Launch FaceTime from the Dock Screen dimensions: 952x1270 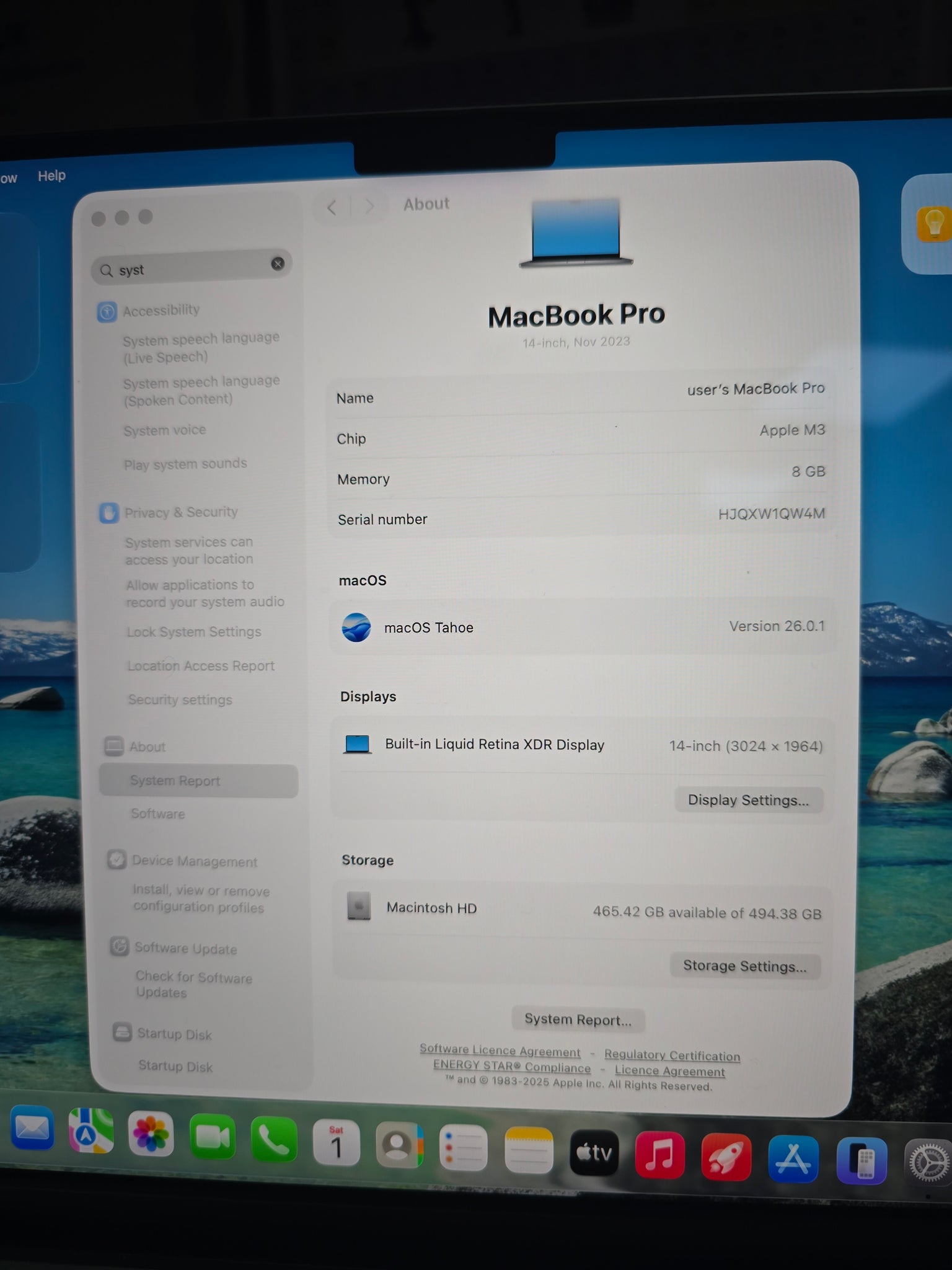click(x=212, y=1137)
